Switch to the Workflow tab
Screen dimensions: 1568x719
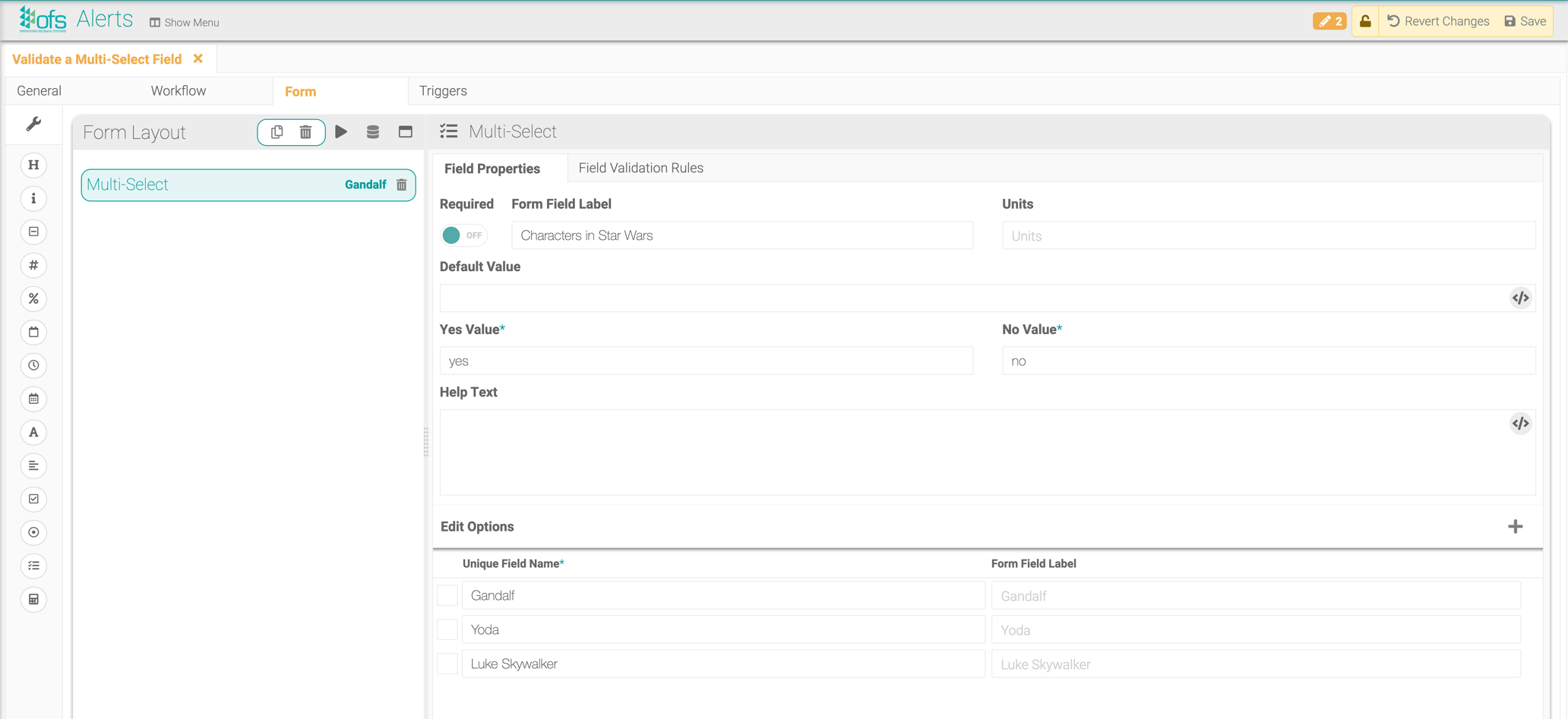click(179, 90)
